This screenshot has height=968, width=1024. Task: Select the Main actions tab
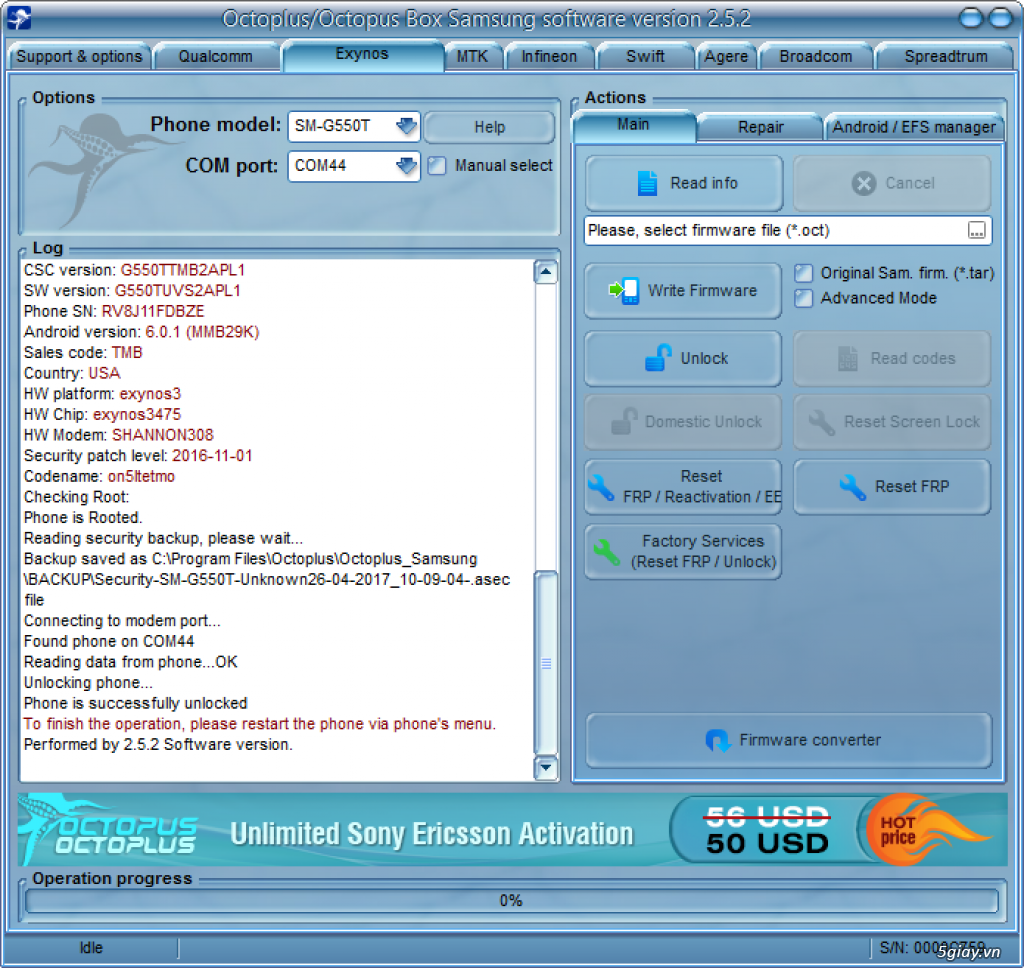633,125
